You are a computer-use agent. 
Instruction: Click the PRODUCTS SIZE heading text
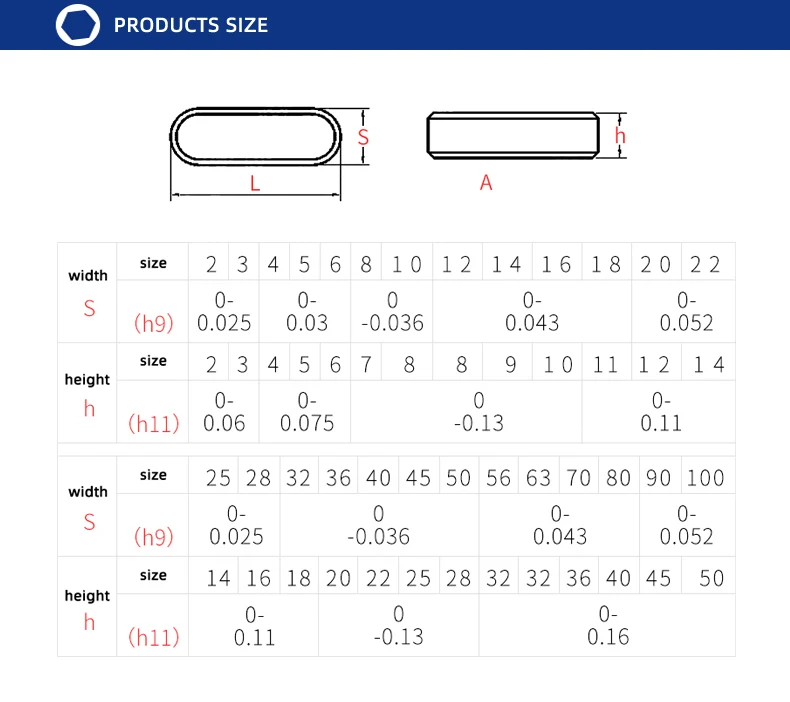[190, 25]
